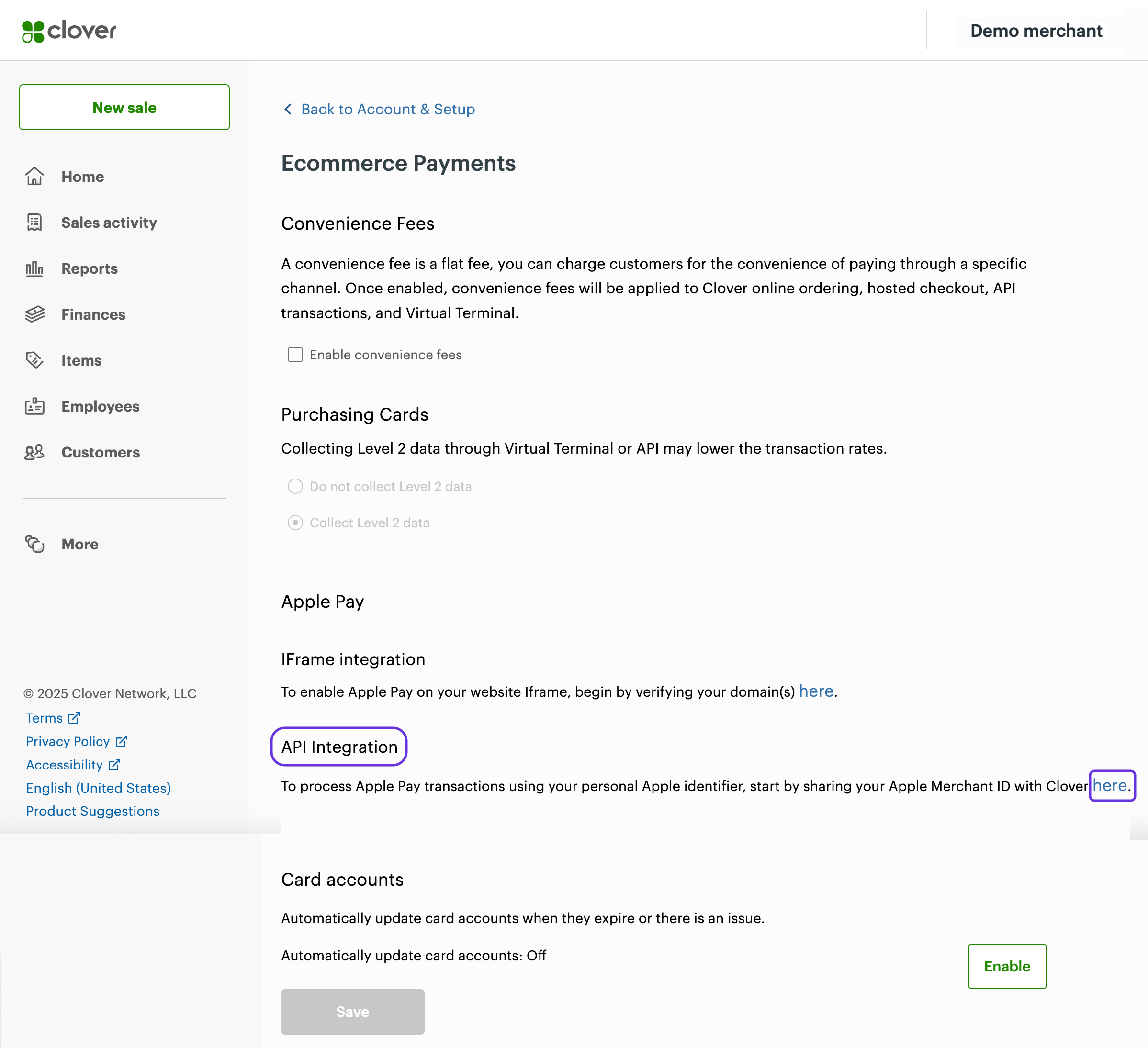This screenshot has width=1148, height=1048.
Task: Click the Reports bar chart icon
Action: 34,268
